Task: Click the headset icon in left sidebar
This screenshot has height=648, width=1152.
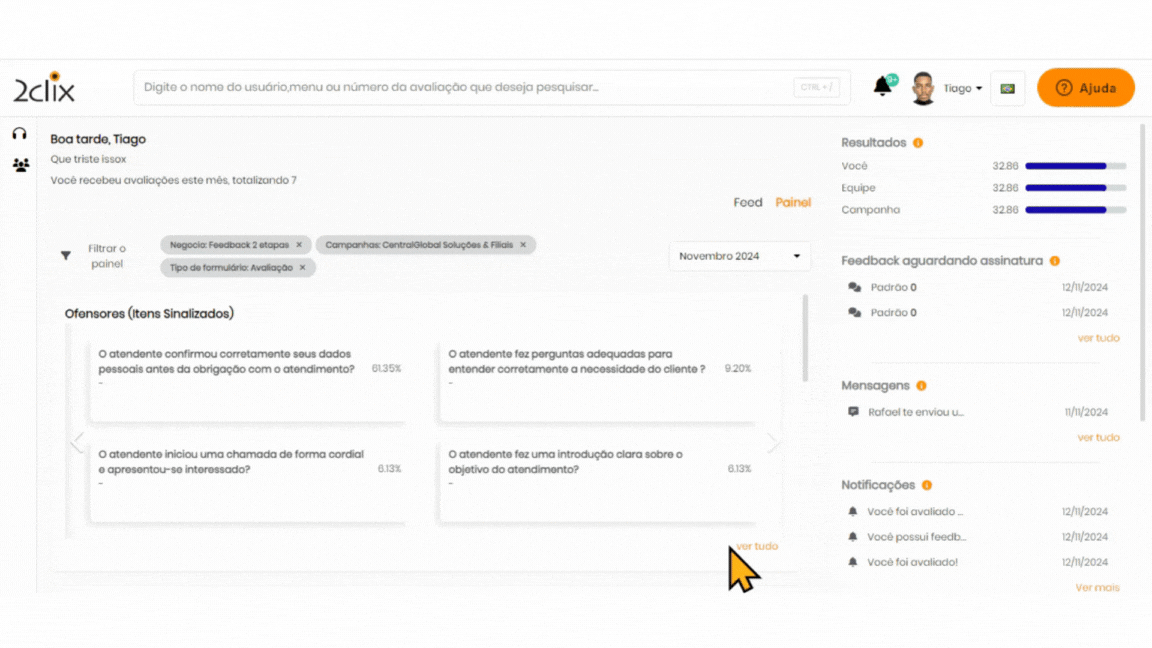Action: [19, 134]
